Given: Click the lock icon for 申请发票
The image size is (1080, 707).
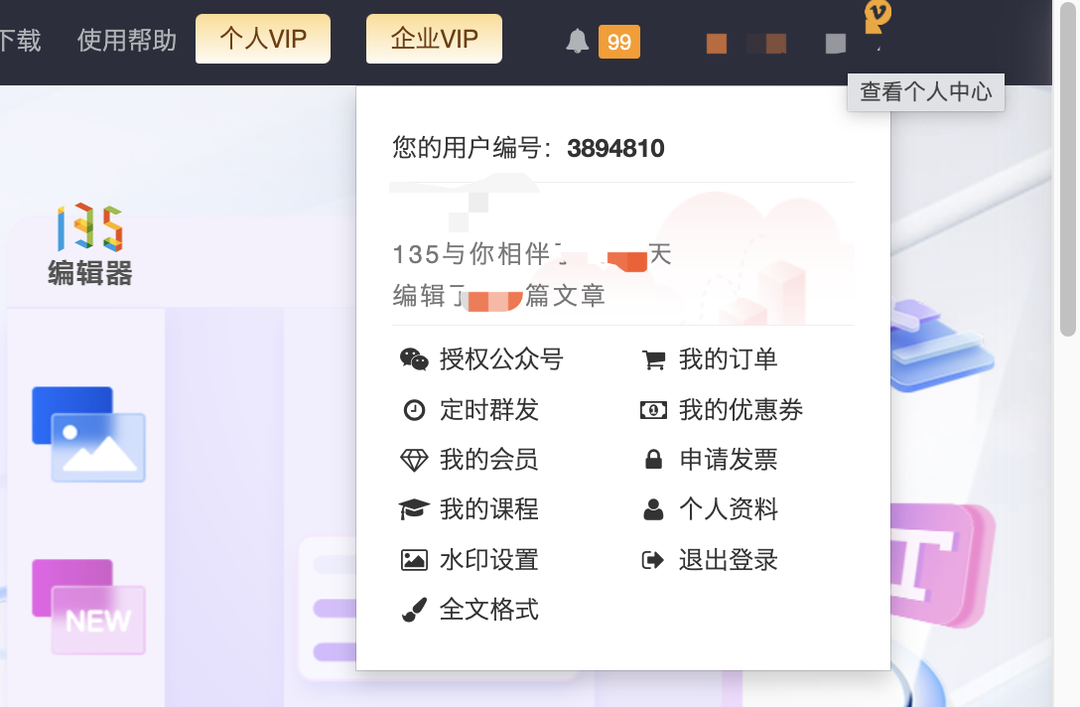Looking at the screenshot, I should [653, 460].
